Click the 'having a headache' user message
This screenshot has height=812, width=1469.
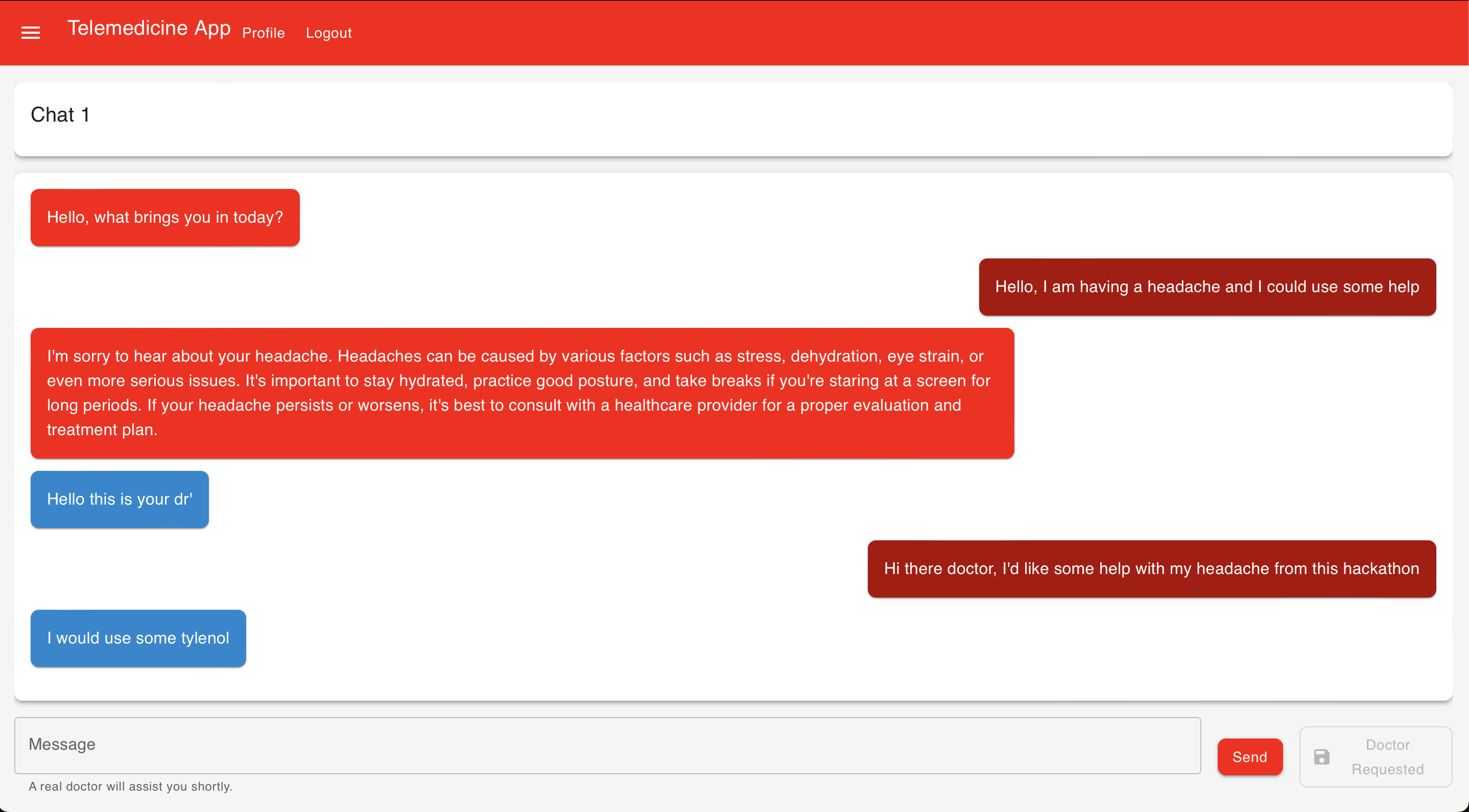[x=1206, y=287]
